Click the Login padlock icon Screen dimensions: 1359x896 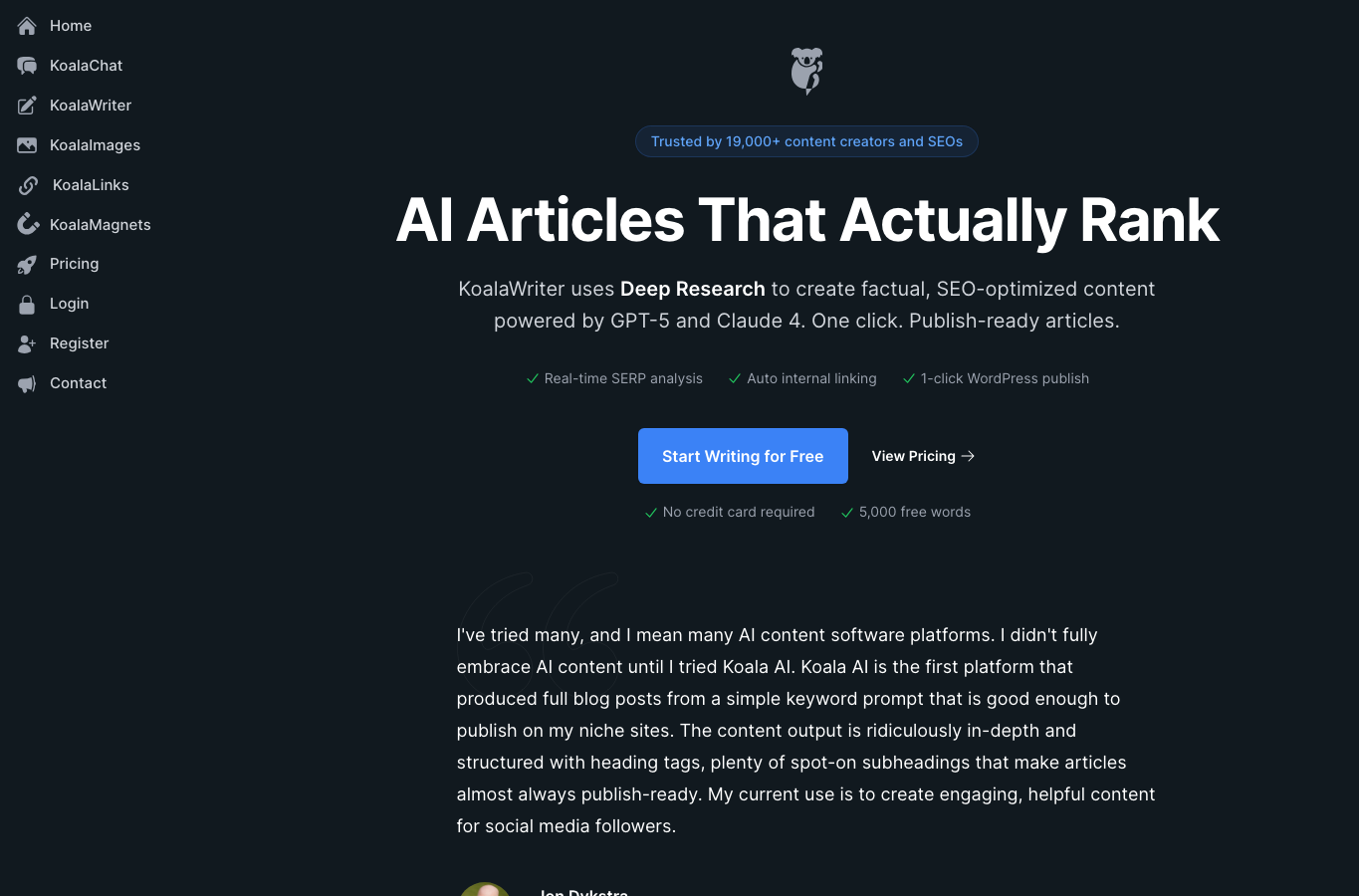coord(27,304)
